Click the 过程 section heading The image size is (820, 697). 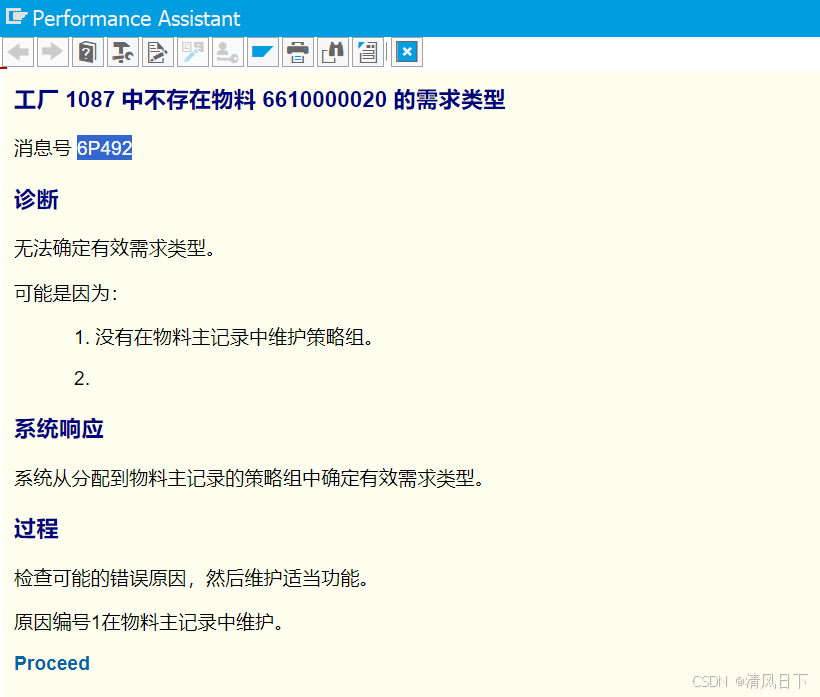click(x=36, y=529)
